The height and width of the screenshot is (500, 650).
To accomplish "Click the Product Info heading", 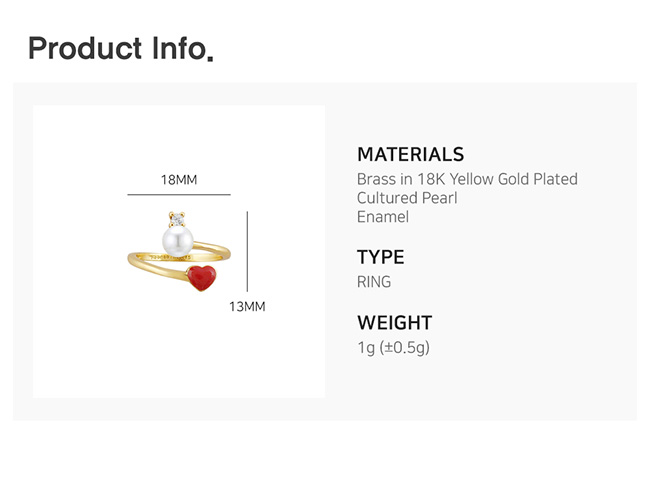I will [x=116, y=48].
